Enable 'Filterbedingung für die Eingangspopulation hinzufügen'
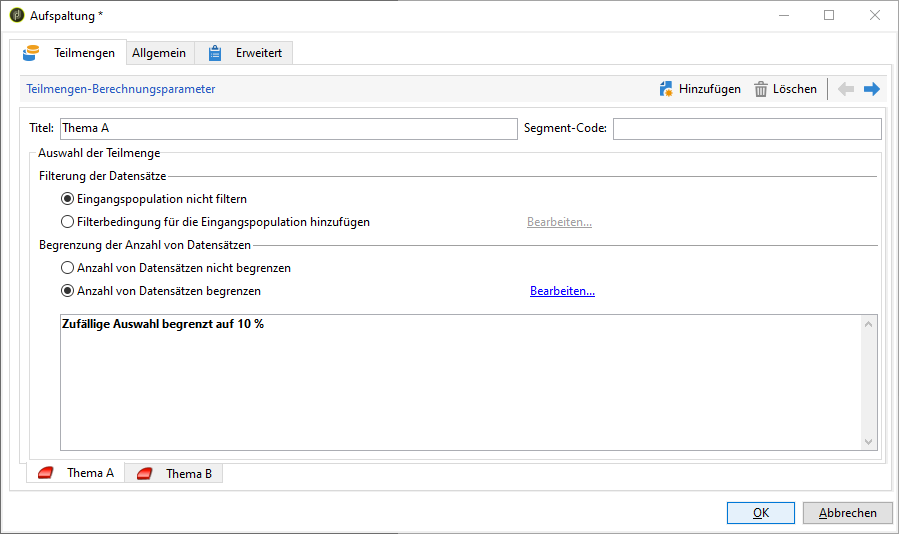Screen dimensions: 899x534 pos(68,222)
